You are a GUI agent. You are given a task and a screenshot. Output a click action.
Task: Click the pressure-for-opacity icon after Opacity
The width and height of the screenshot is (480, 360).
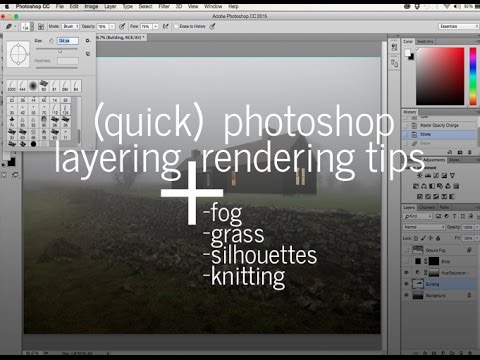(122, 26)
